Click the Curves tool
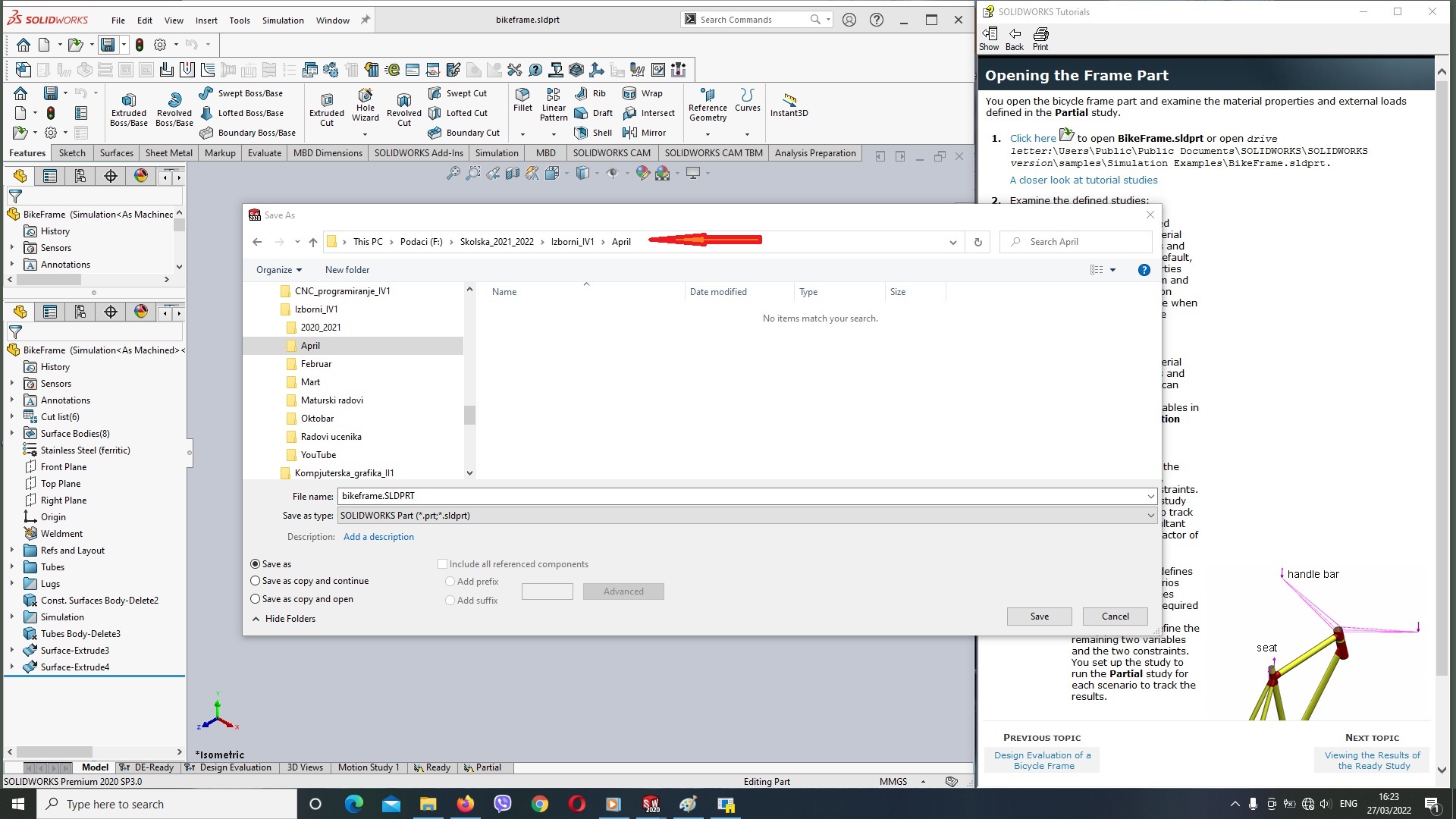 [x=747, y=100]
